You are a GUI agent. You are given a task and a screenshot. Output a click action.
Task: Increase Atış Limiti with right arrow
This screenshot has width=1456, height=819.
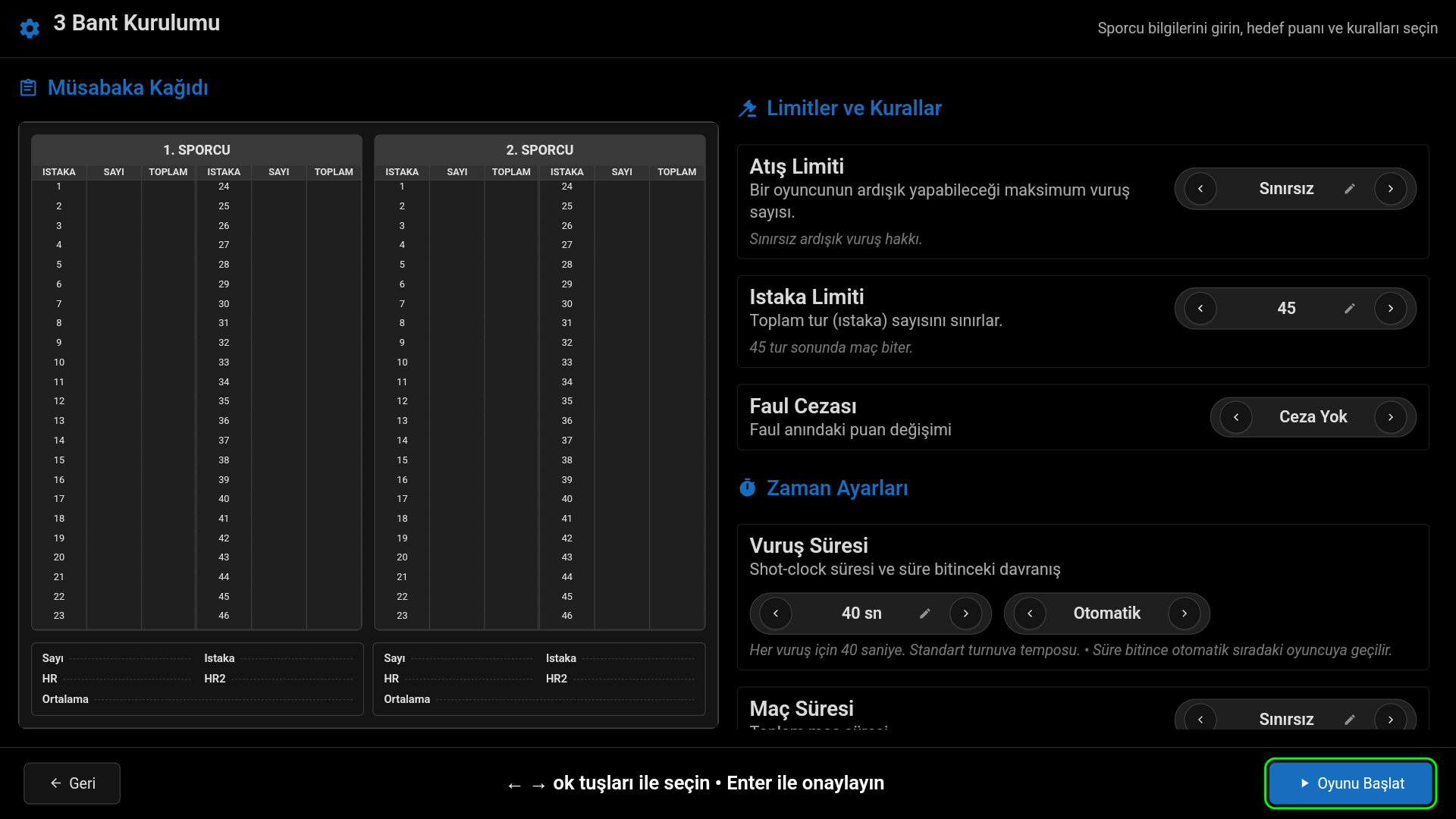point(1390,189)
